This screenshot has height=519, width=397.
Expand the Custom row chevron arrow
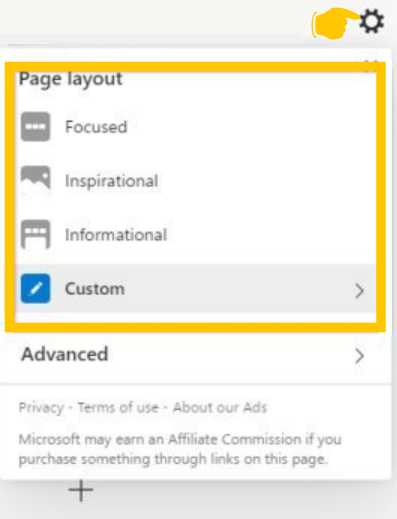click(359, 291)
